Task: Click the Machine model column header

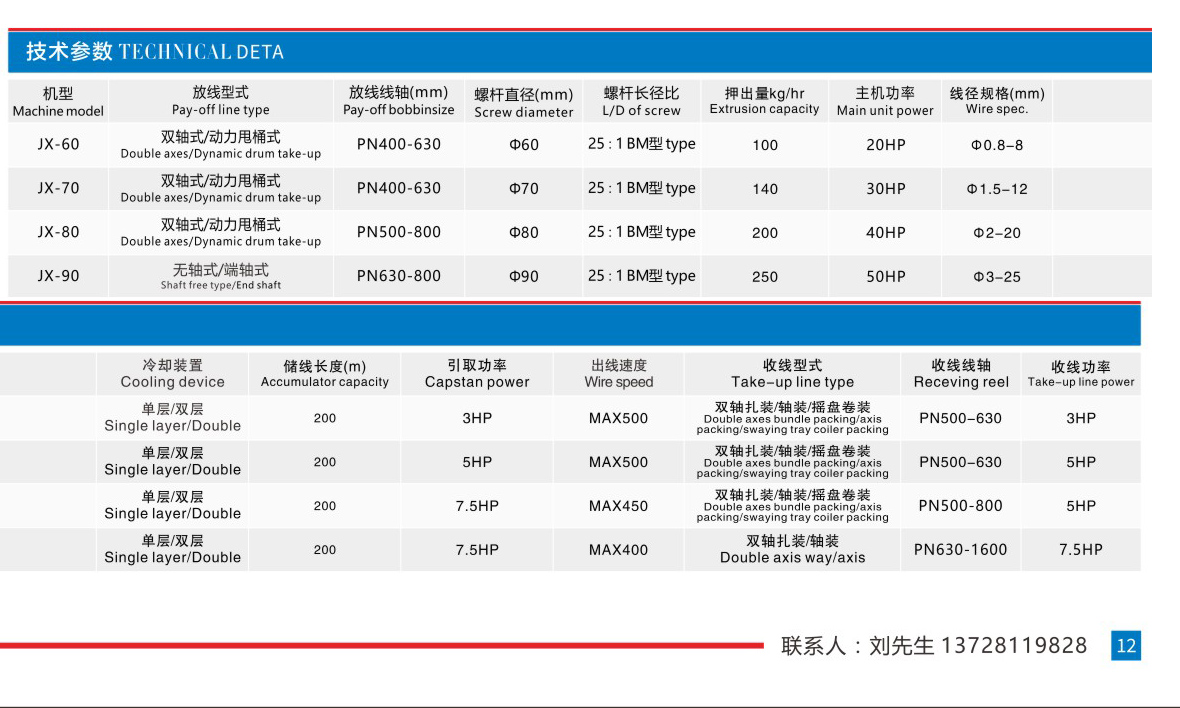Action: click(x=58, y=102)
